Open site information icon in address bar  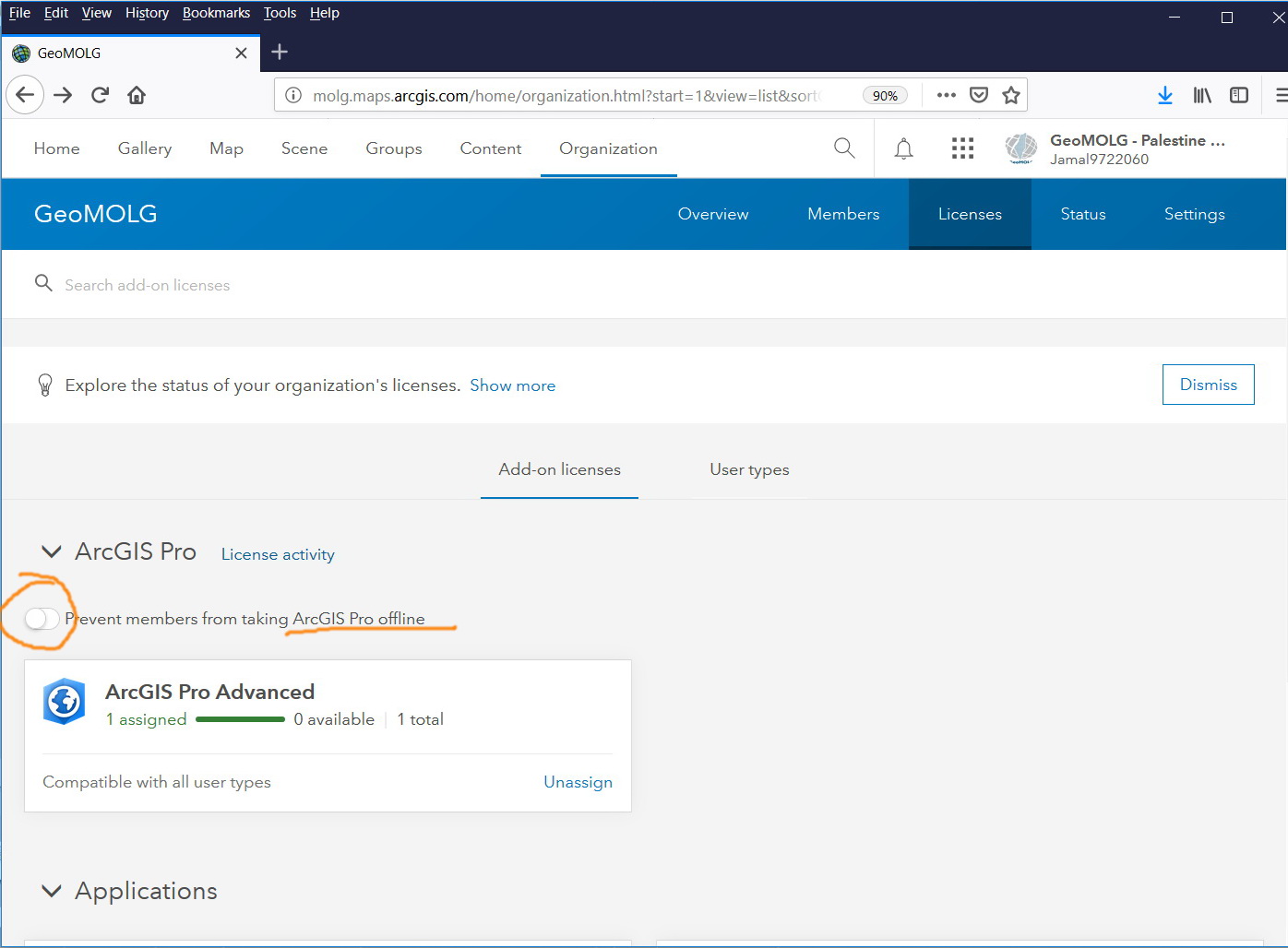click(x=293, y=95)
